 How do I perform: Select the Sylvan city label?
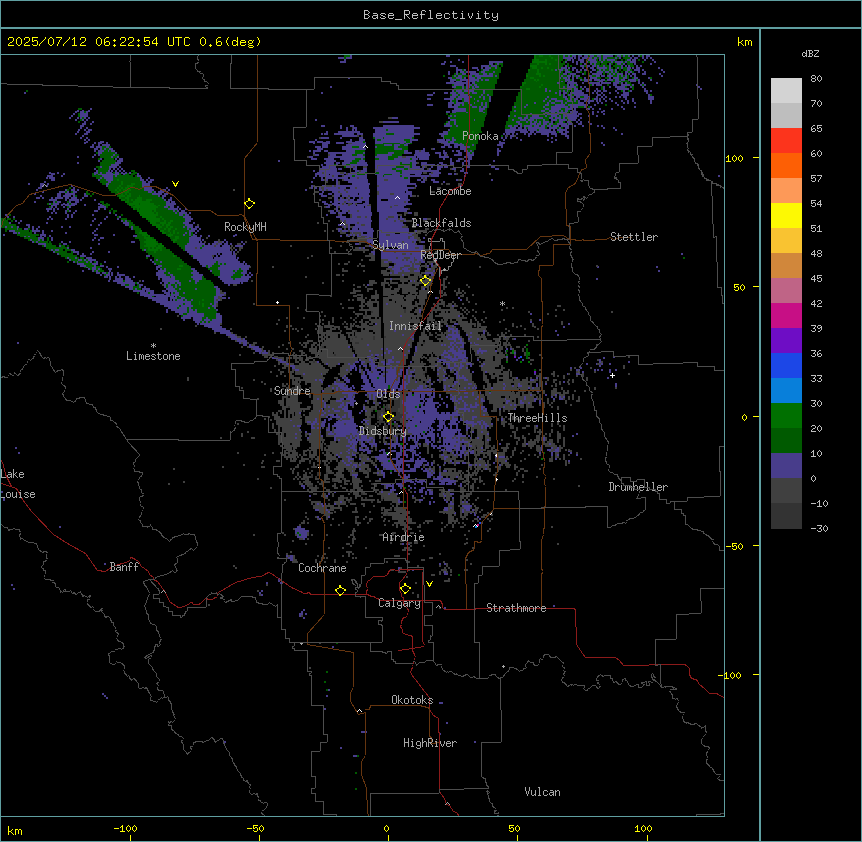(x=390, y=245)
